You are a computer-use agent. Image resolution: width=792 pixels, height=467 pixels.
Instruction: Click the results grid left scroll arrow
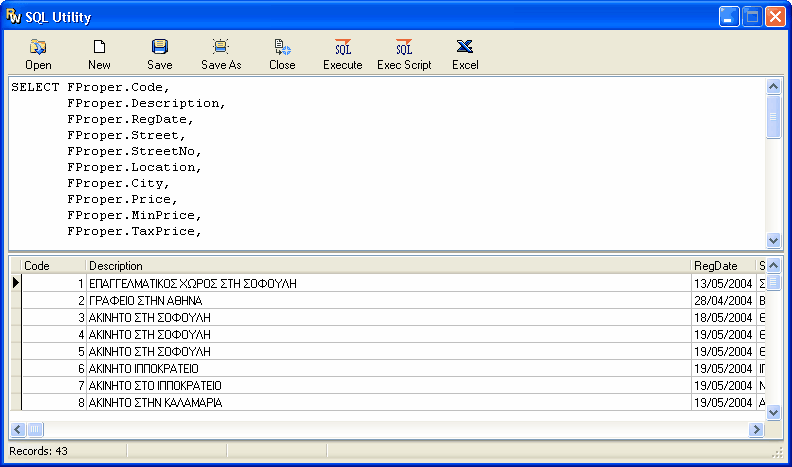(18, 430)
